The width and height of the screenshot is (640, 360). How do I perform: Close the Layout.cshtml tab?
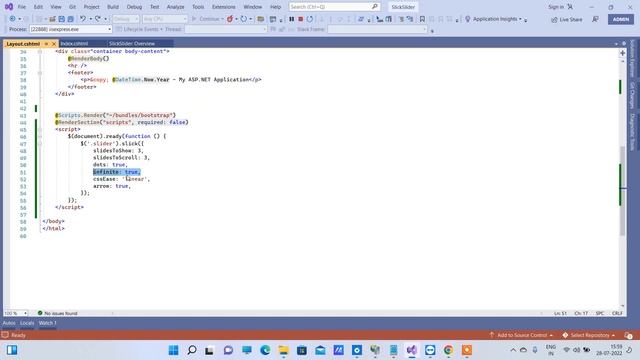click(x=53, y=44)
